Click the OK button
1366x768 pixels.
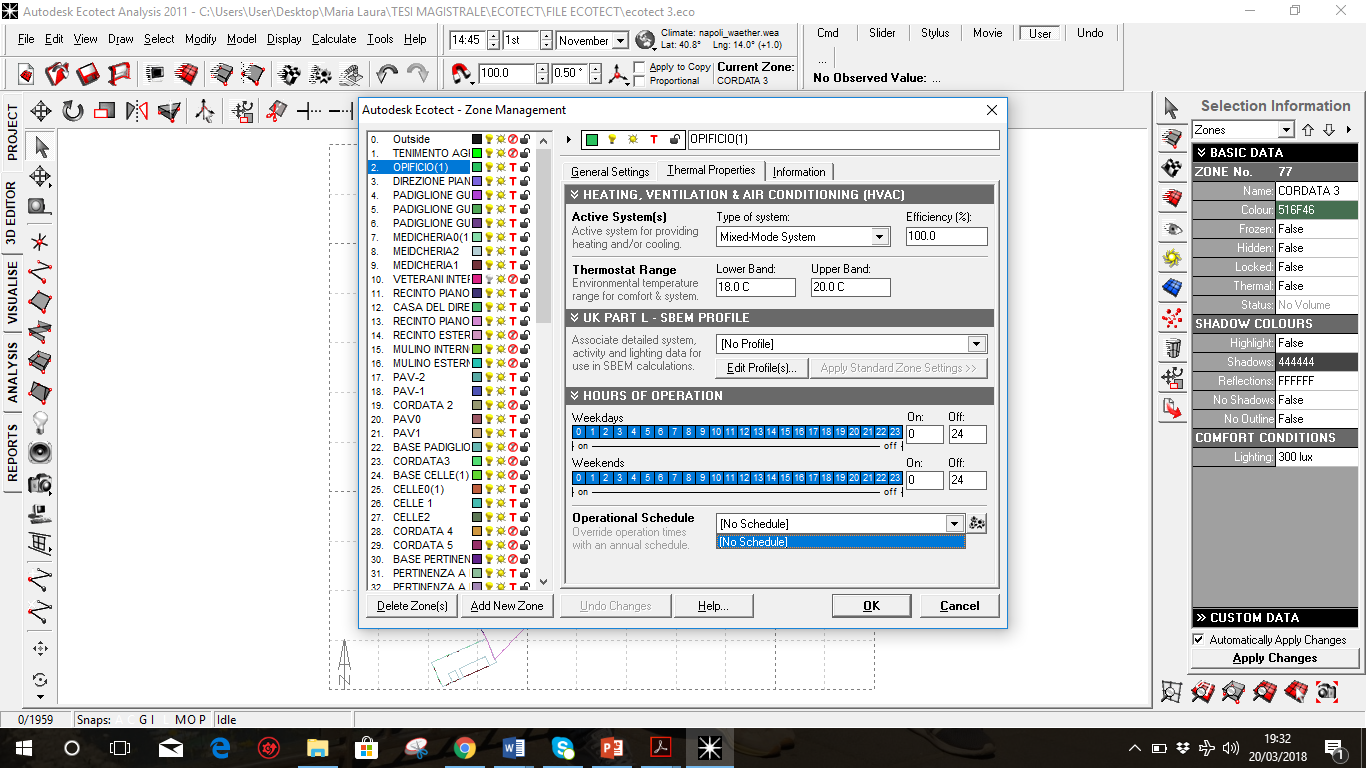coord(871,606)
